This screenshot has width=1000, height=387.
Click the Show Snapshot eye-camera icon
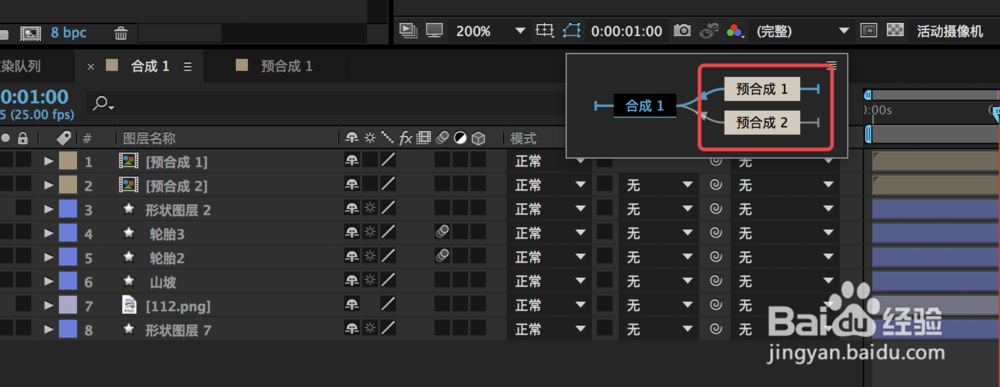point(709,31)
